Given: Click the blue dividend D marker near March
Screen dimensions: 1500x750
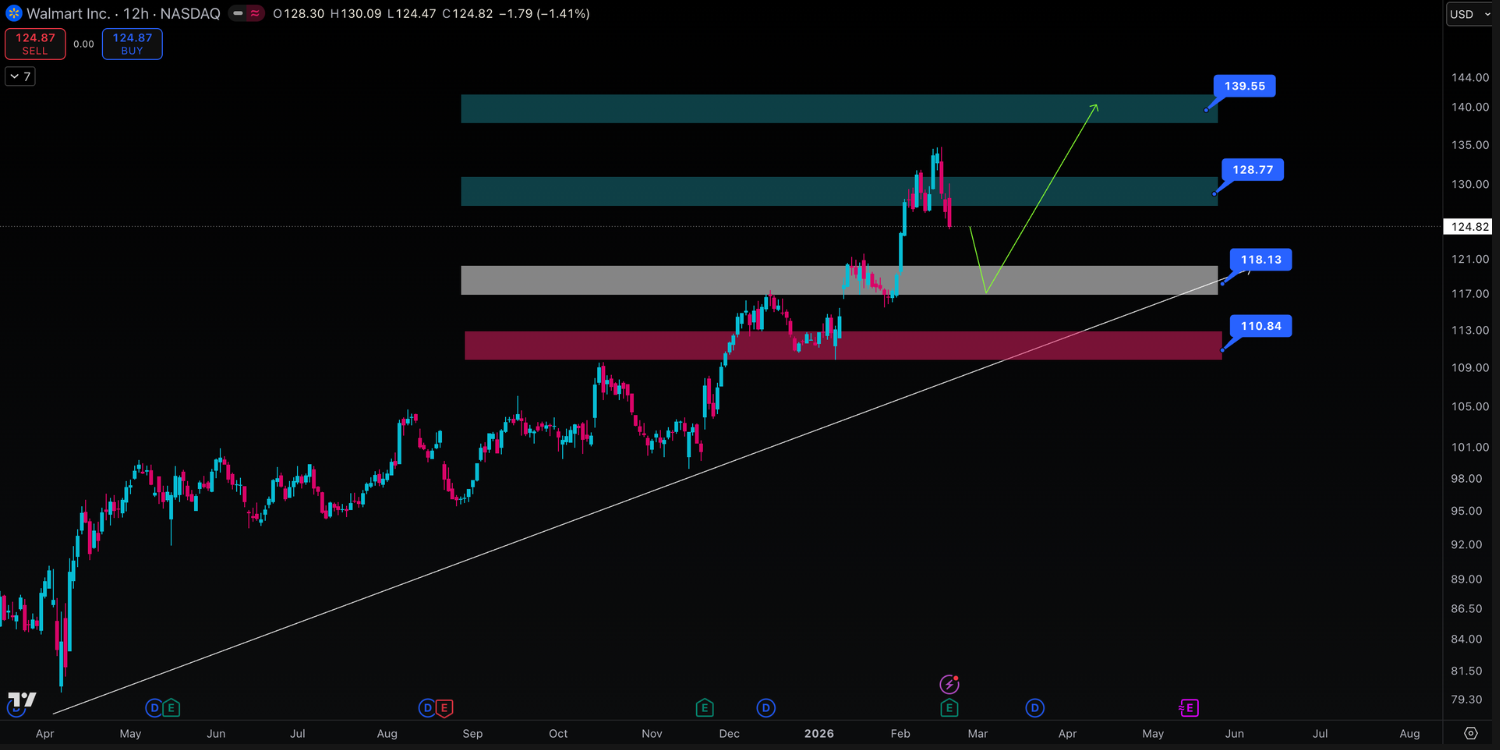Looking at the screenshot, I should pyautogui.click(x=1035, y=708).
